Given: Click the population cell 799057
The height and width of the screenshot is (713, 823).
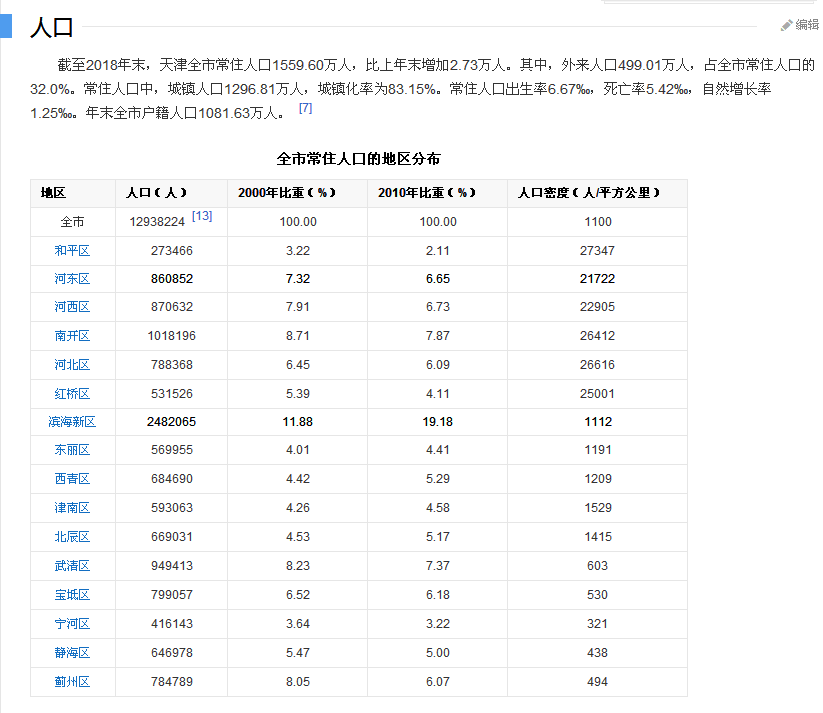Looking at the screenshot, I should click(172, 595).
